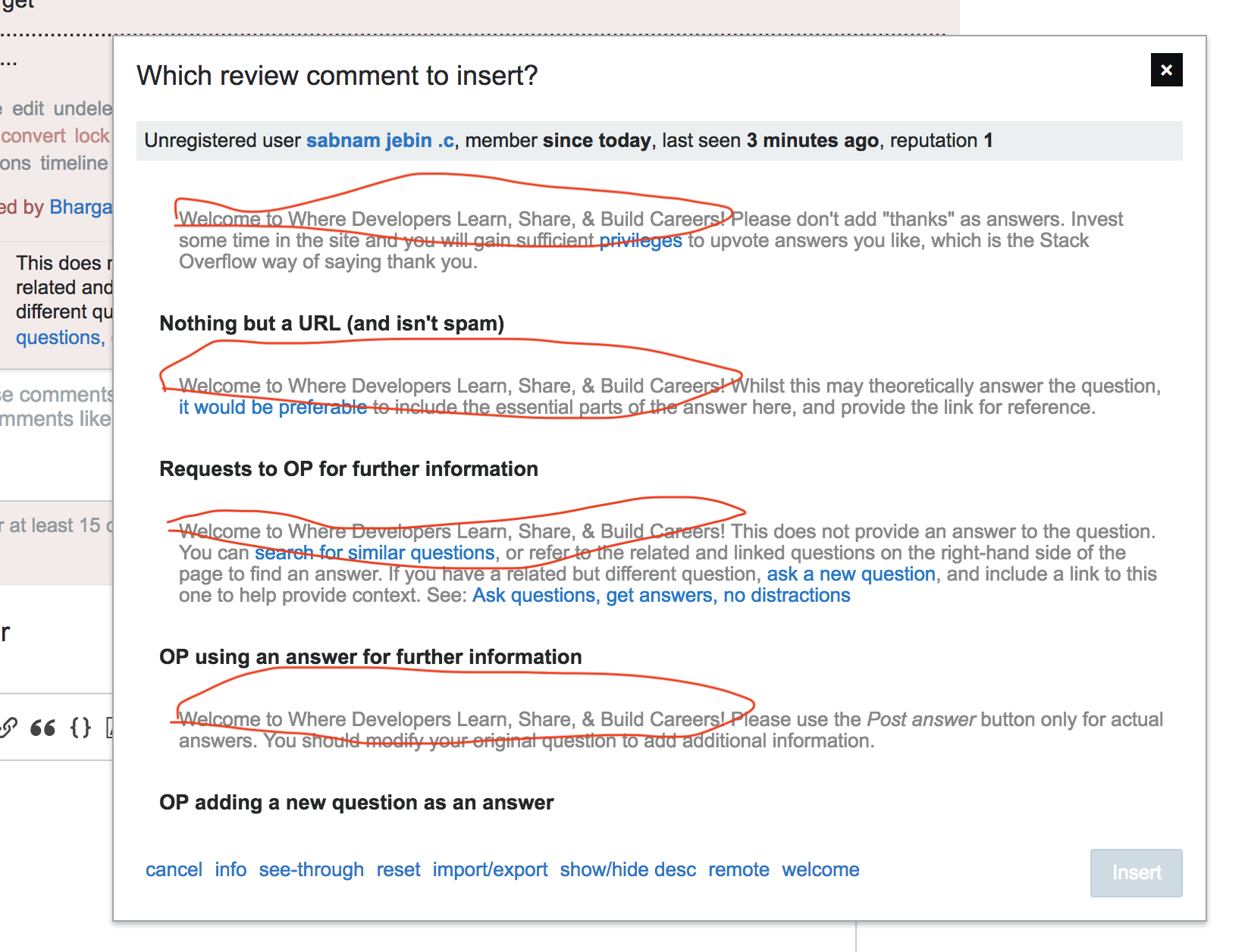
Task: Click the code braces icon in editor
Action: click(x=80, y=728)
